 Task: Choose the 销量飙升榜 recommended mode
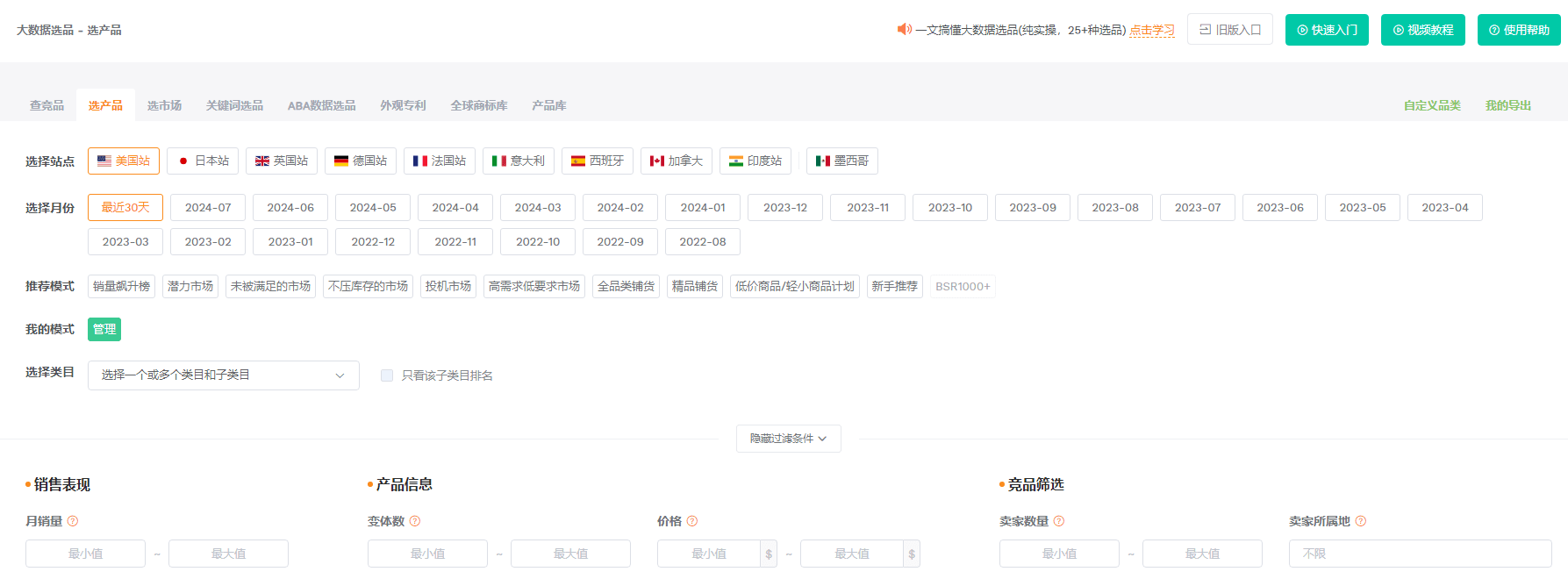pyautogui.click(x=121, y=287)
